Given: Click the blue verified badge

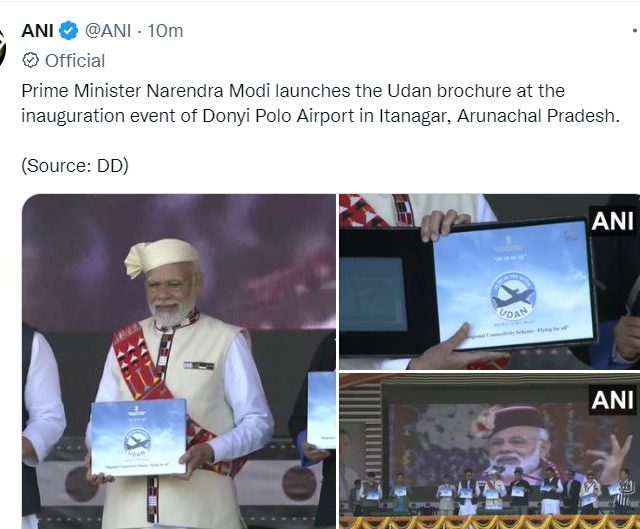Looking at the screenshot, I should (69, 30).
